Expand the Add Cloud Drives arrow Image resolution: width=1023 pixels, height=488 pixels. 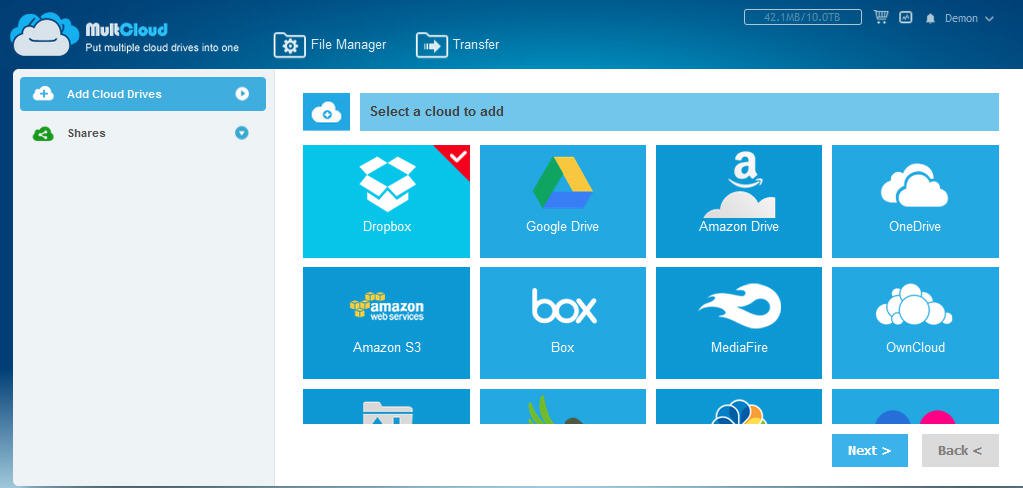coord(242,94)
